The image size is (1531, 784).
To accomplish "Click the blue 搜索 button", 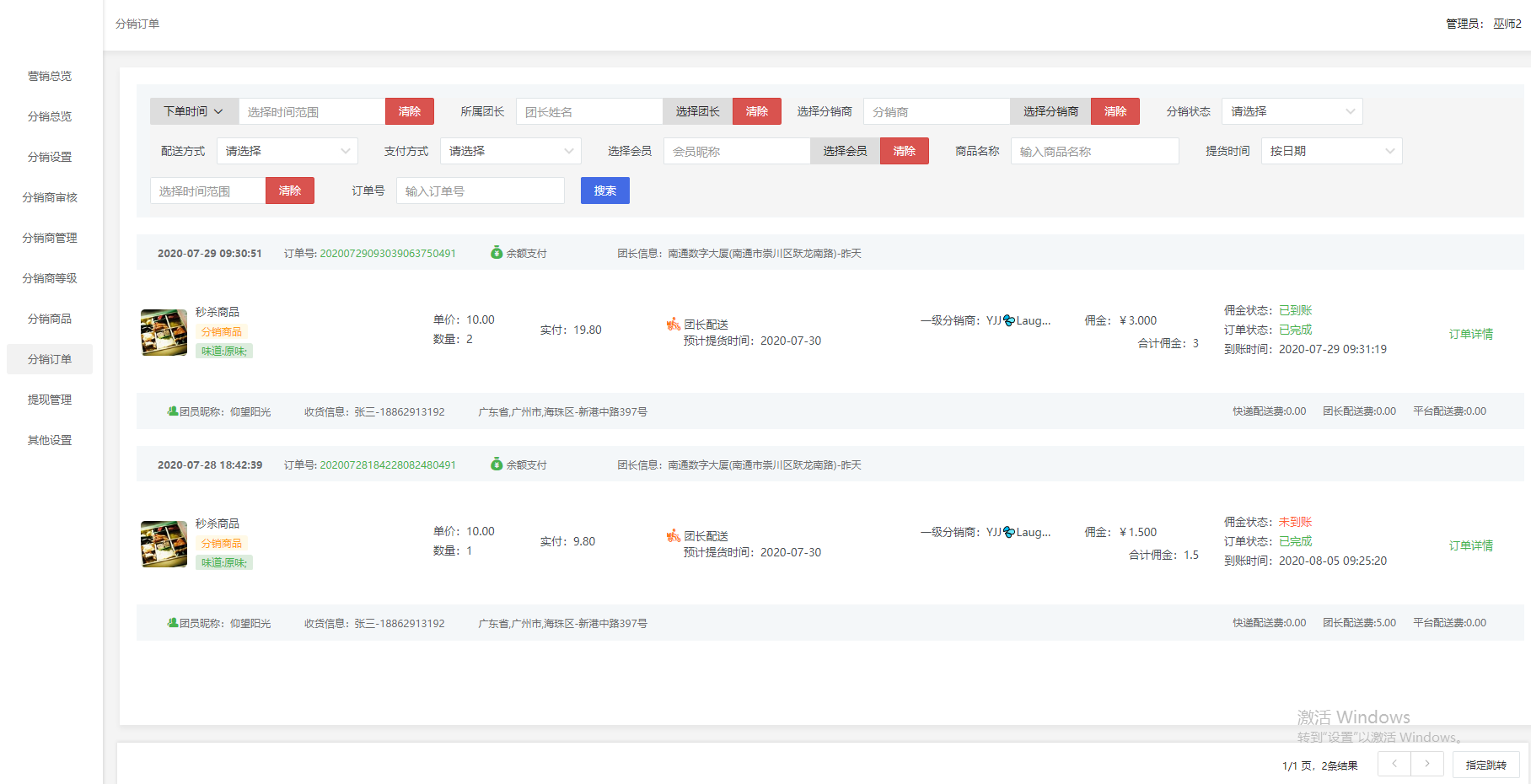I will click(604, 191).
